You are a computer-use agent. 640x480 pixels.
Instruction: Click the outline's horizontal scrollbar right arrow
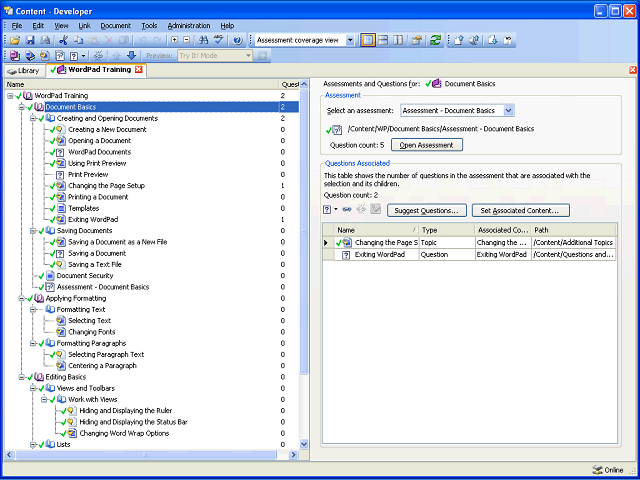293,455
